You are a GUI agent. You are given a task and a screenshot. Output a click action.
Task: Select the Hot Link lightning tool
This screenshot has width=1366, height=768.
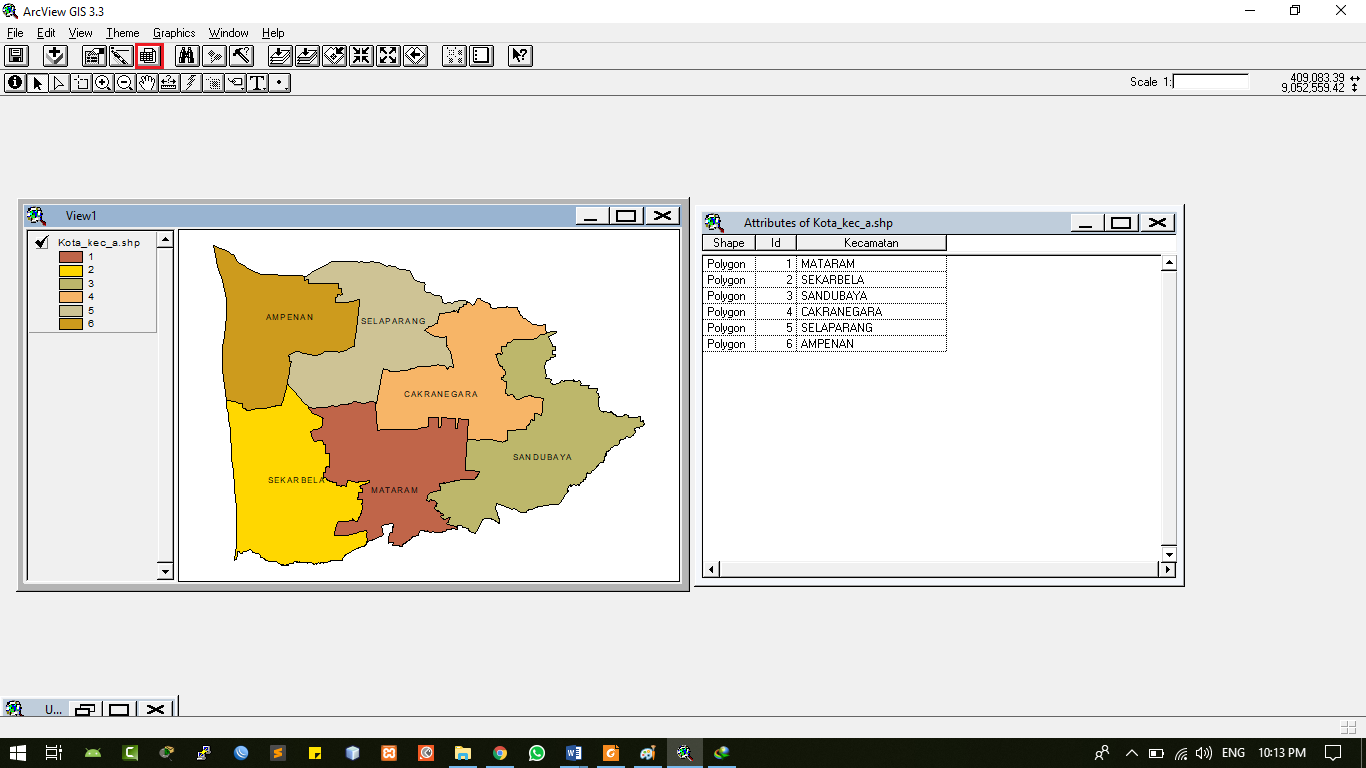point(191,83)
